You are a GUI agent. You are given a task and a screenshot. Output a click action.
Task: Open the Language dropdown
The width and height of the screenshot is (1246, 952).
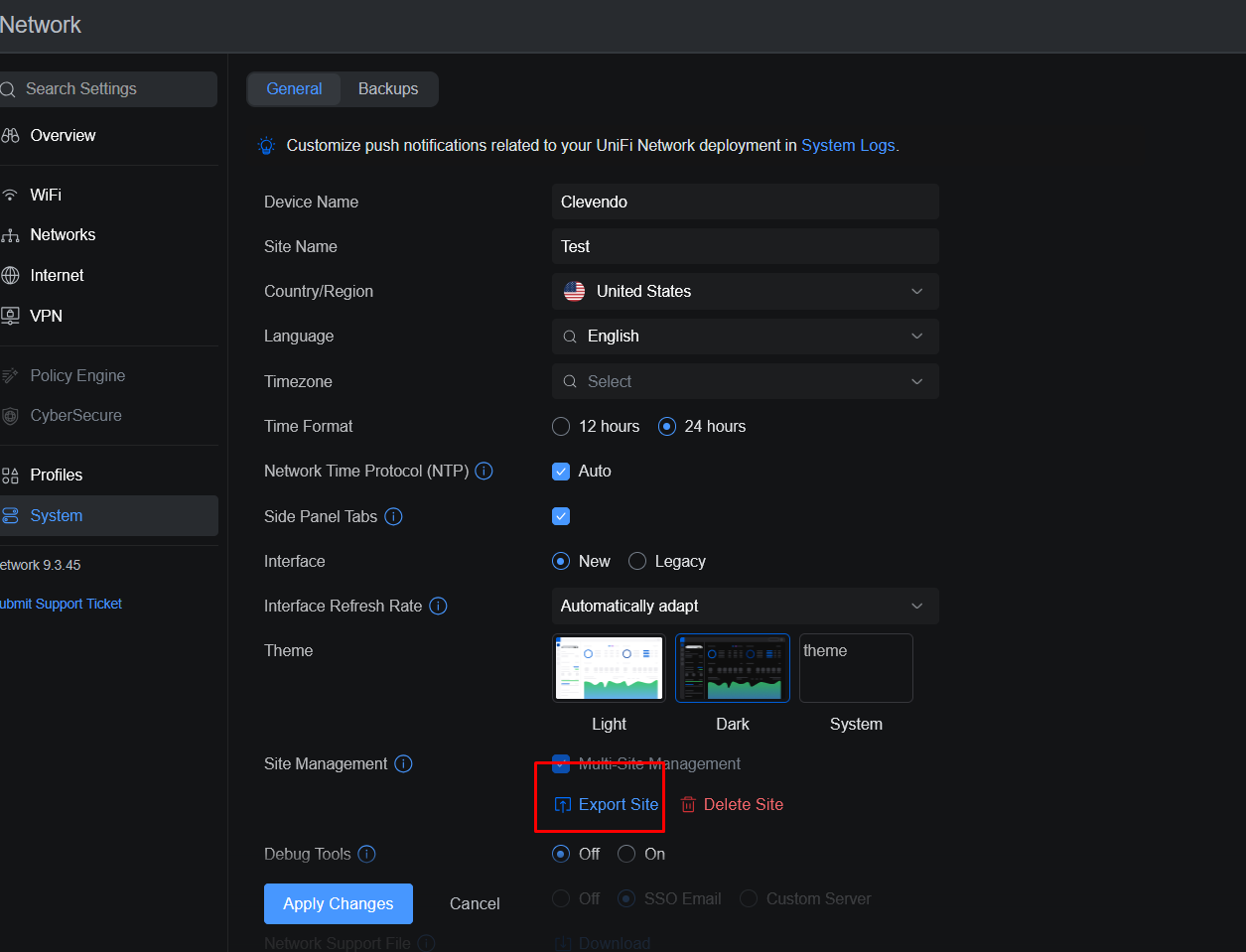point(746,337)
